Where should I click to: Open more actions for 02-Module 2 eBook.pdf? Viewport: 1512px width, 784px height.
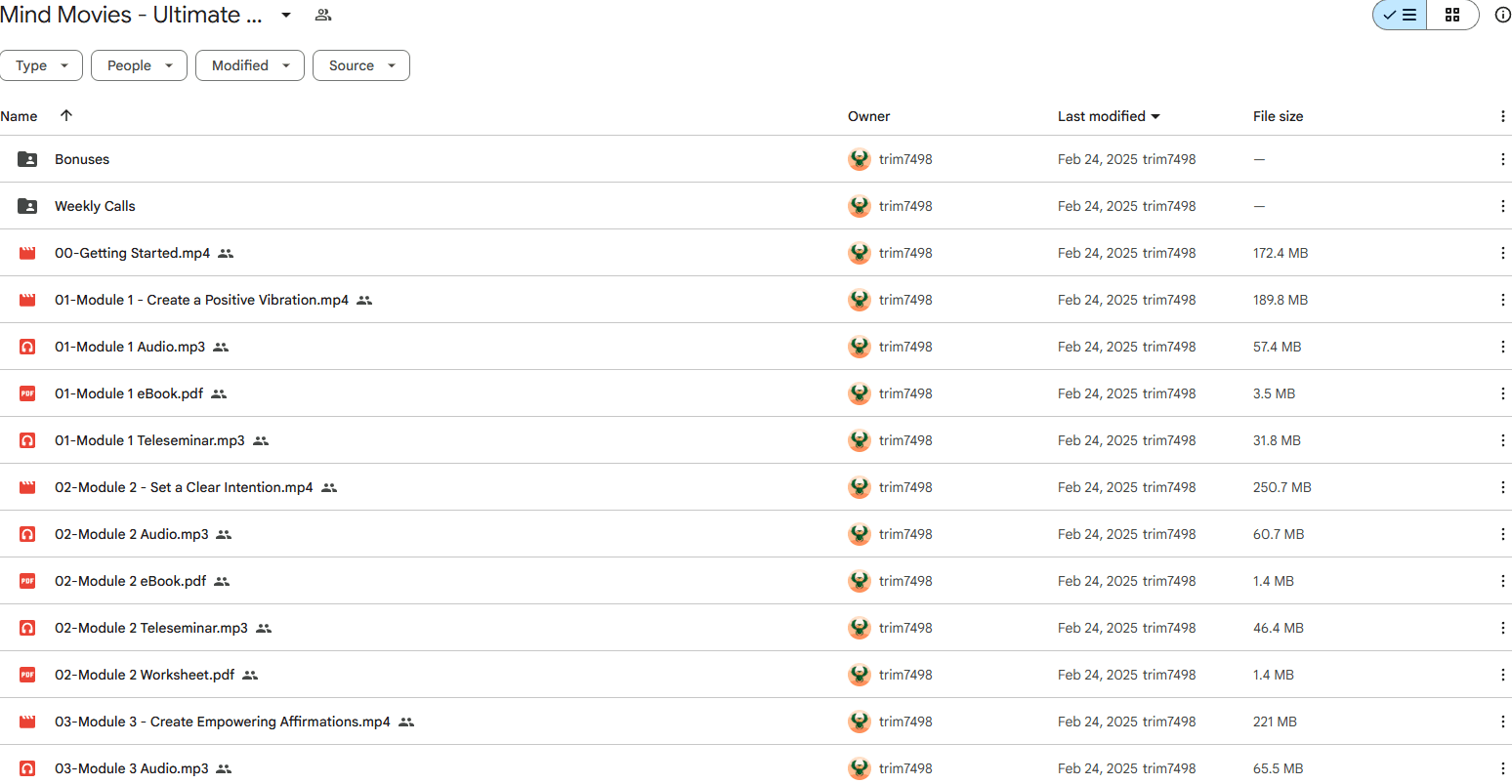click(x=1502, y=581)
